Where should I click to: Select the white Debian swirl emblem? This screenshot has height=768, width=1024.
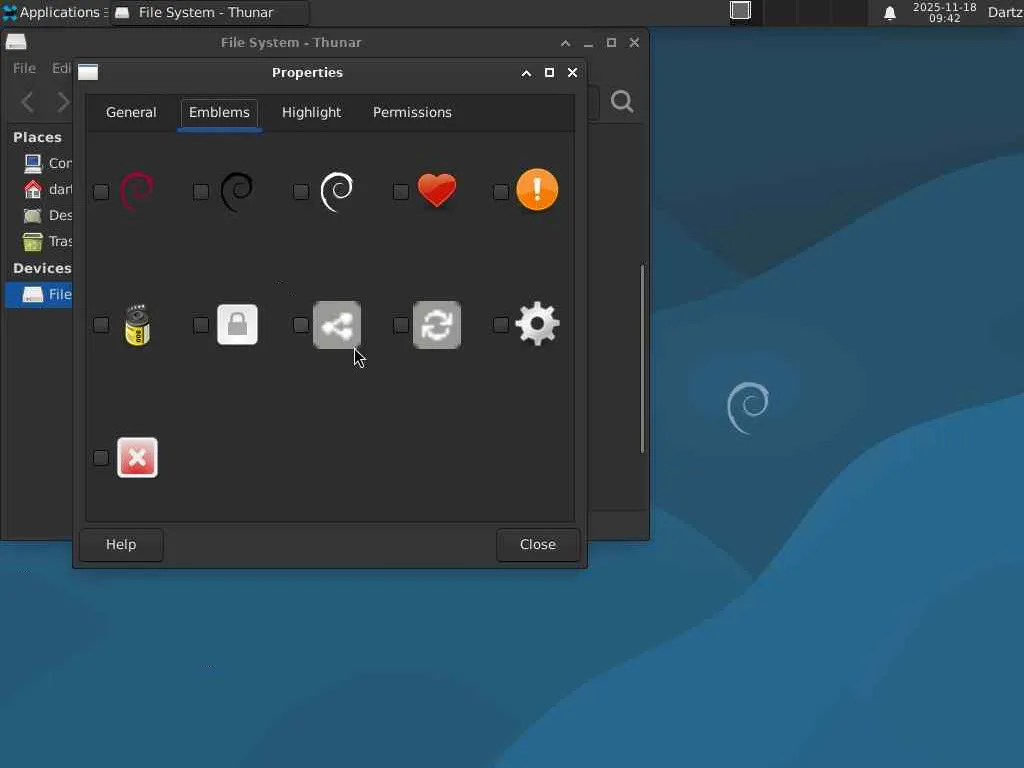(x=337, y=191)
